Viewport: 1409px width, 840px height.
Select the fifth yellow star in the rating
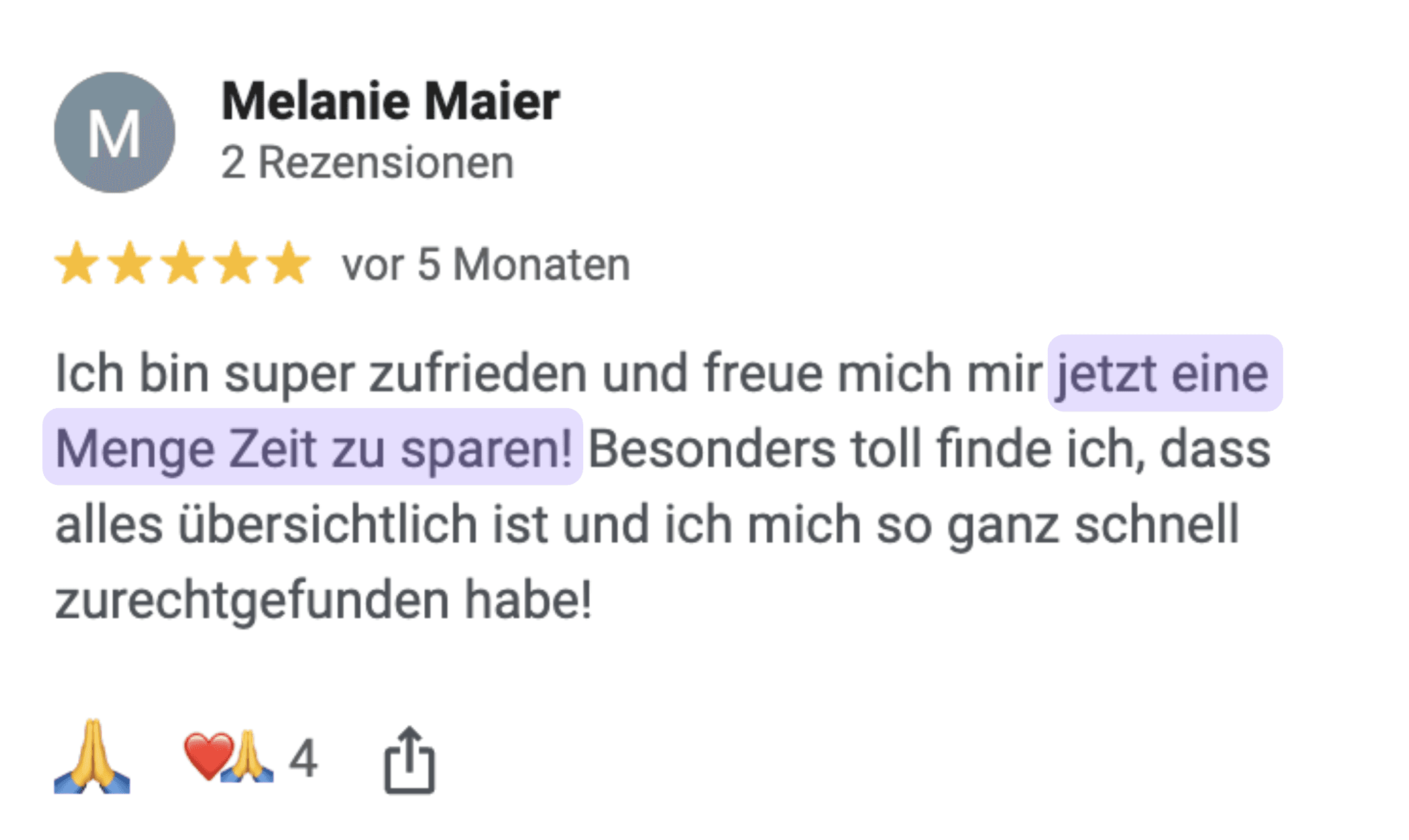pyautogui.click(x=286, y=264)
